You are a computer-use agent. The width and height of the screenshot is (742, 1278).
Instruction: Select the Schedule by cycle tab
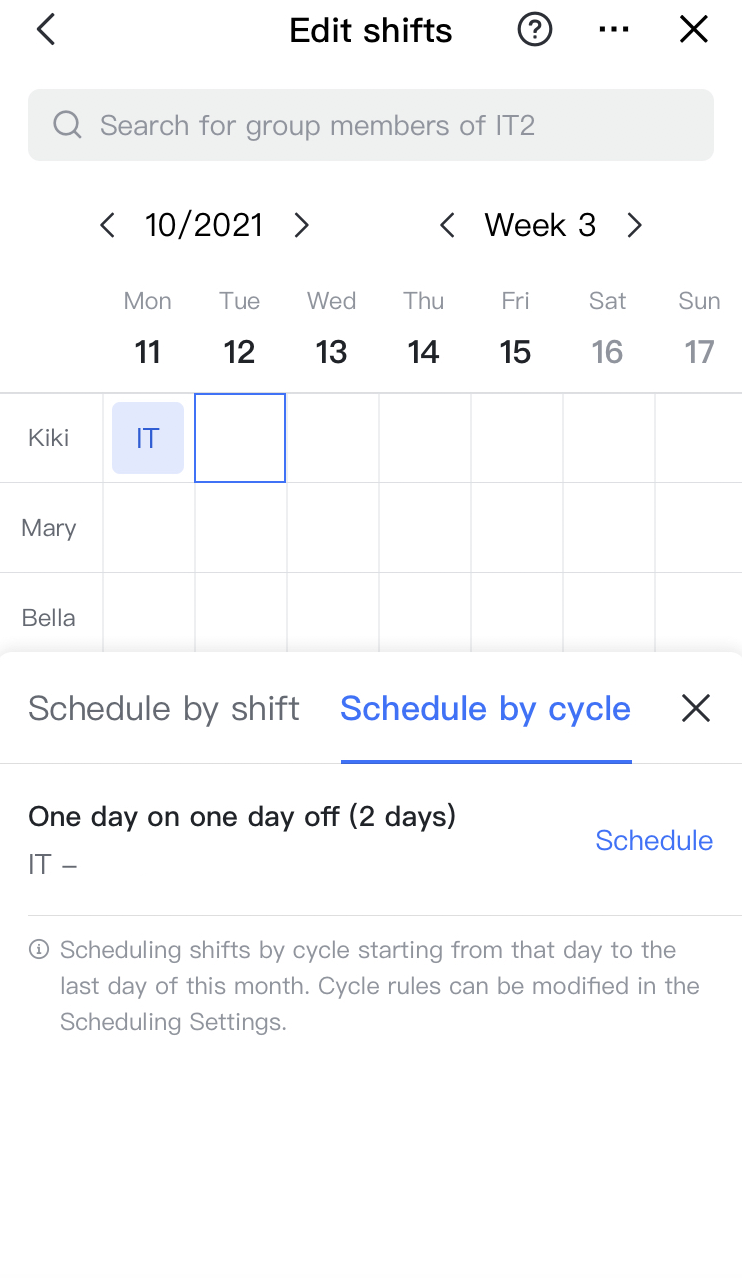coord(485,708)
